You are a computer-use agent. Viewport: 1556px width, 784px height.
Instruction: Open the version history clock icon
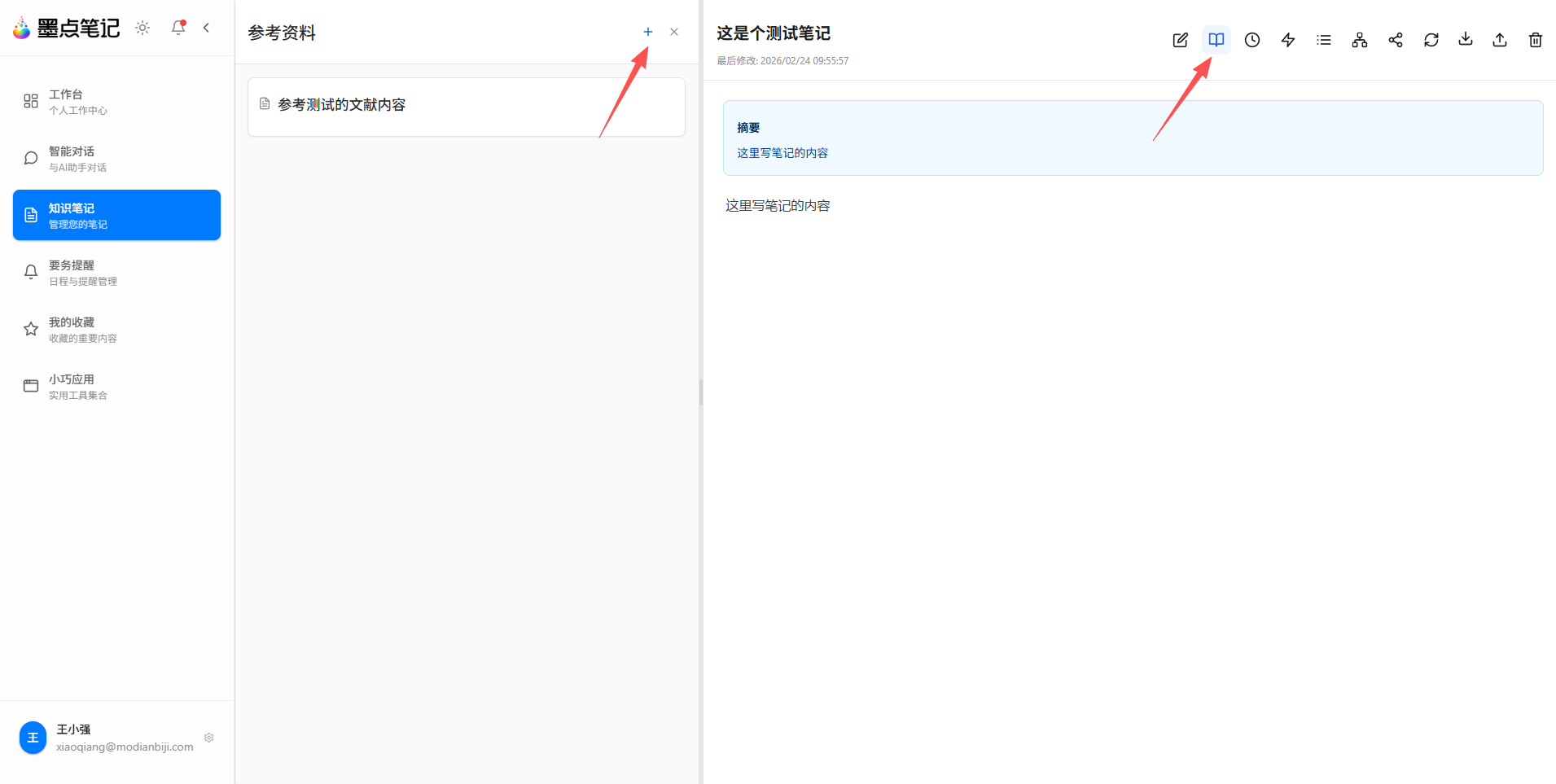pyautogui.click(x=1251, y=40)
